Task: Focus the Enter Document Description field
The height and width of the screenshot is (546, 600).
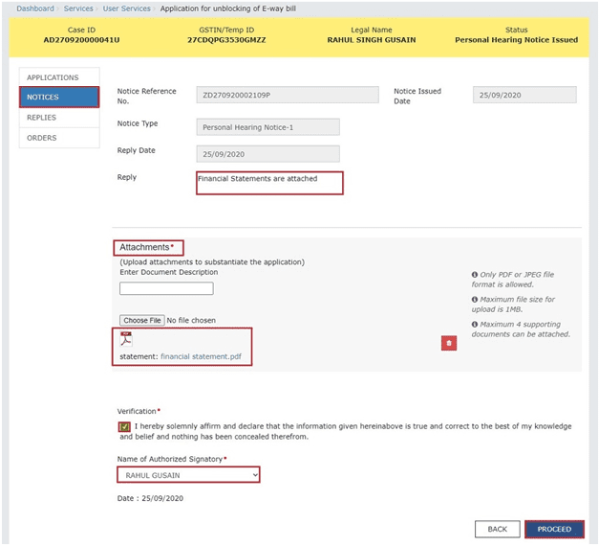Action: click(166, 289)
